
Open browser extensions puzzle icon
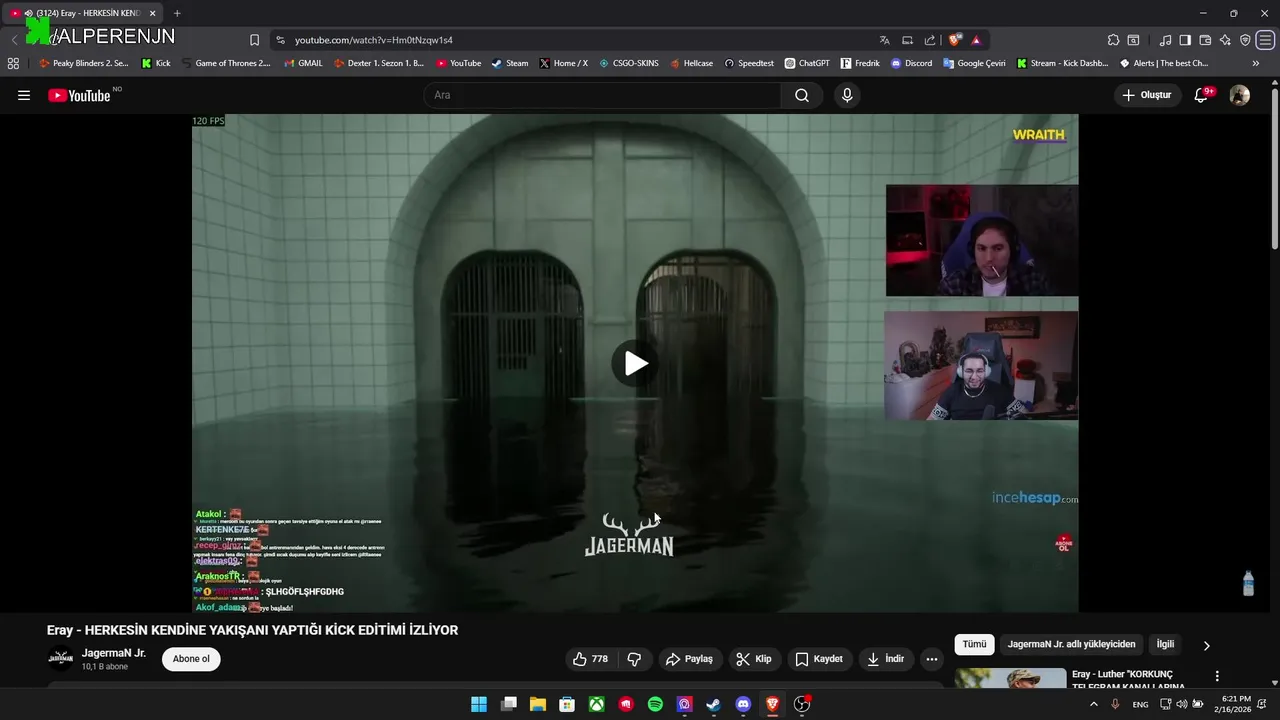pos(1113,40)
